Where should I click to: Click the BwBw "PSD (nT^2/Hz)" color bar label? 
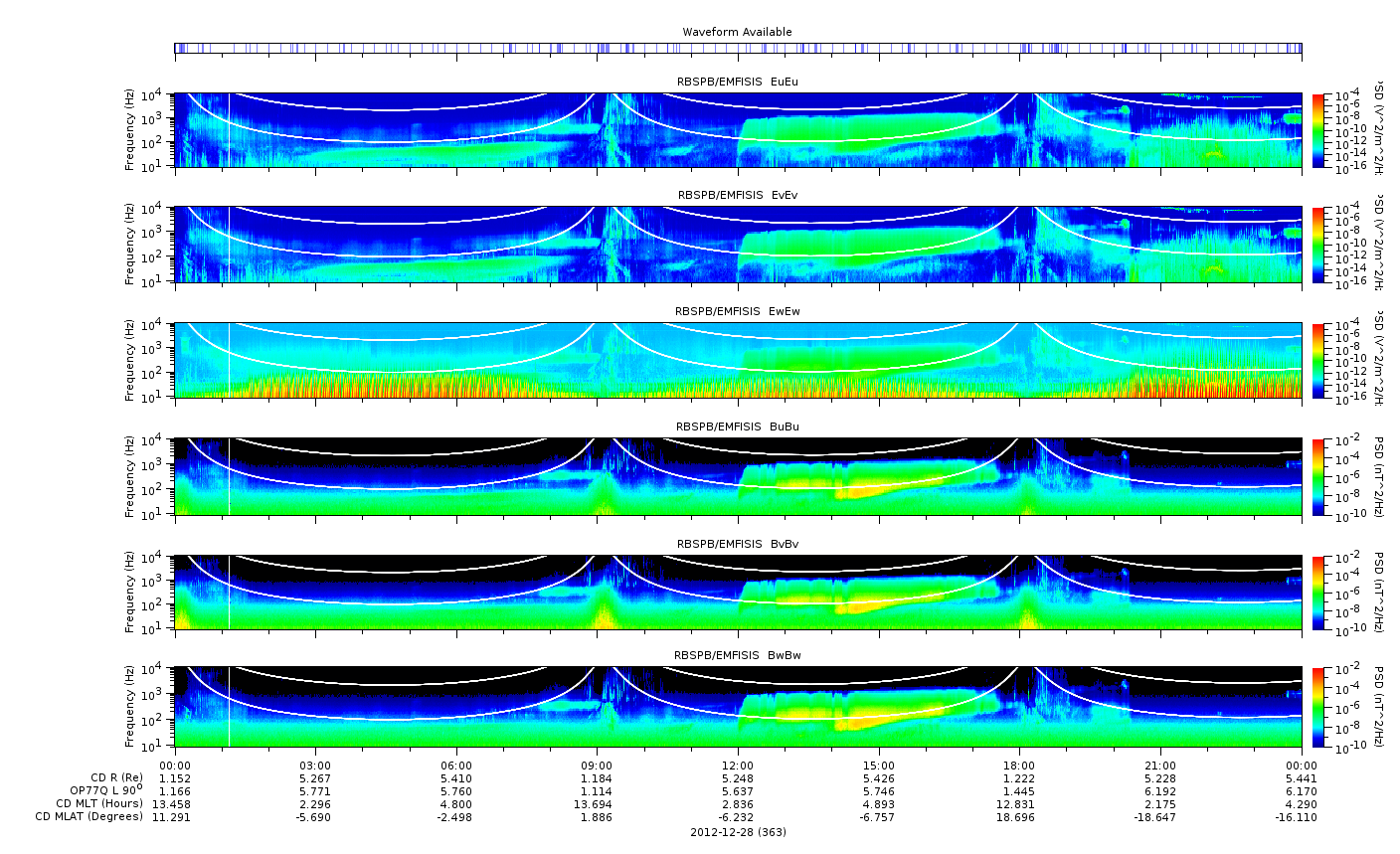point(1380,707)
